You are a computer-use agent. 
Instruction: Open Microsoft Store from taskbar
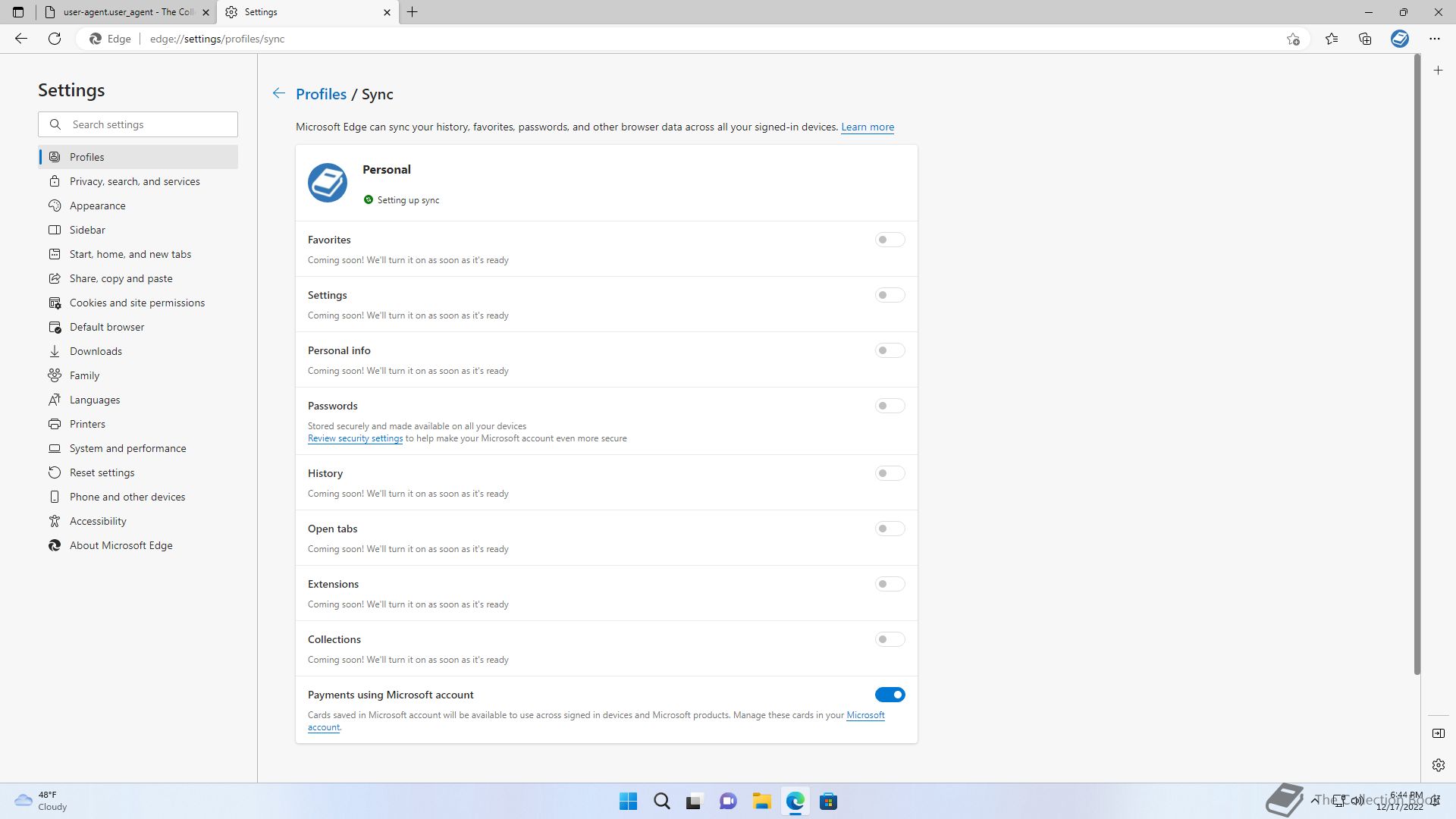point(828,802)
